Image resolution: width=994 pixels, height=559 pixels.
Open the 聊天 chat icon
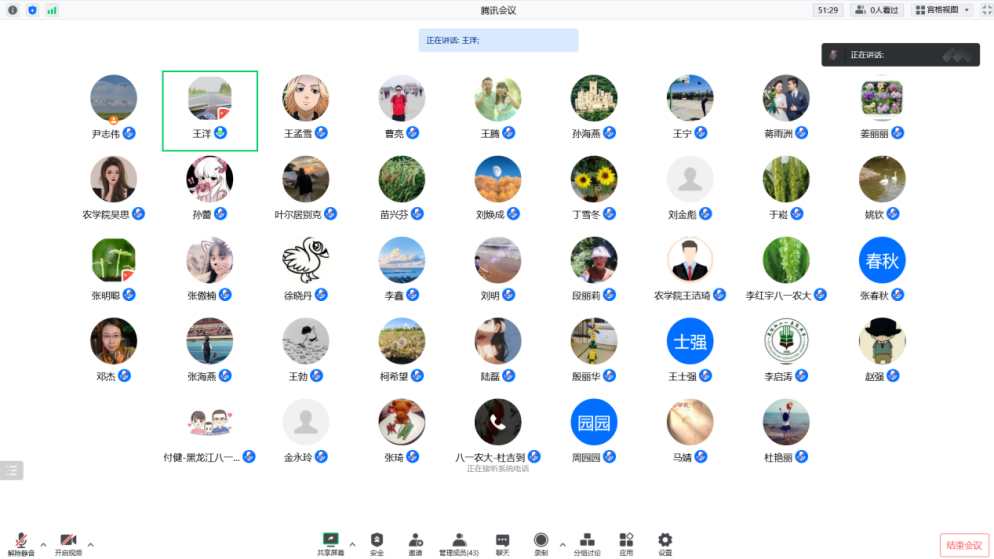coord(502,541)
